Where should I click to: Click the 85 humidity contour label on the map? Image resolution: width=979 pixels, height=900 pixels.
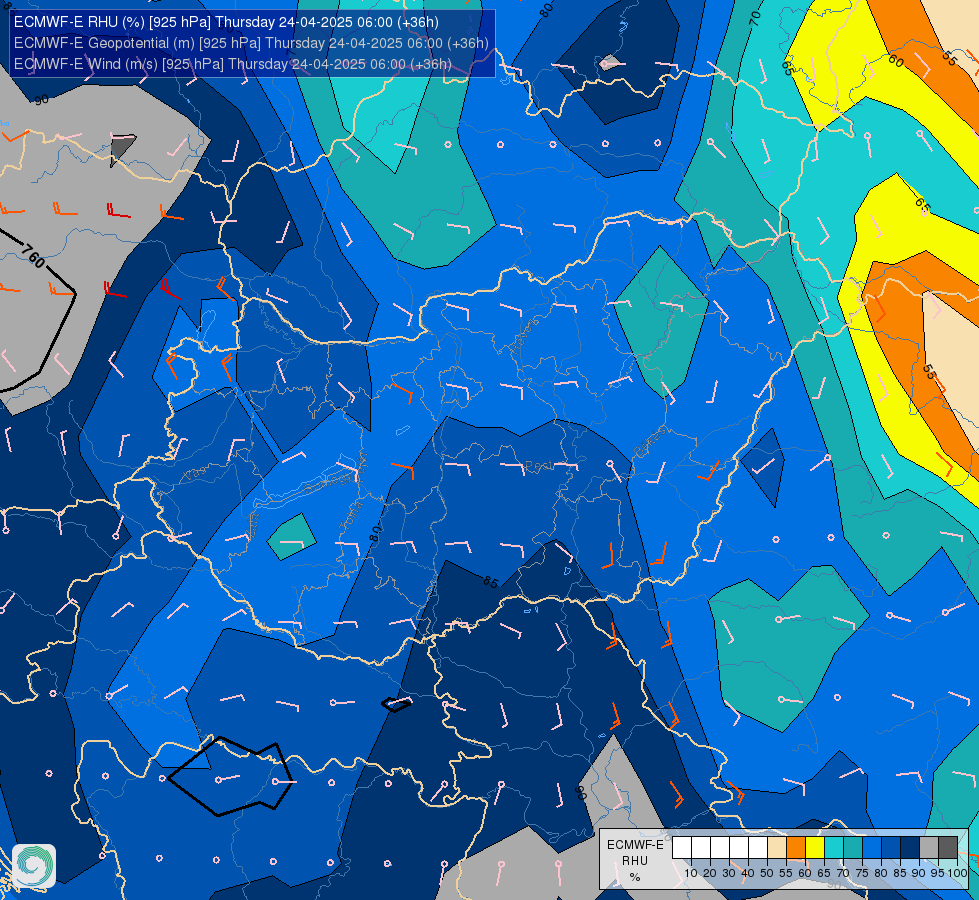click(491, 582)
